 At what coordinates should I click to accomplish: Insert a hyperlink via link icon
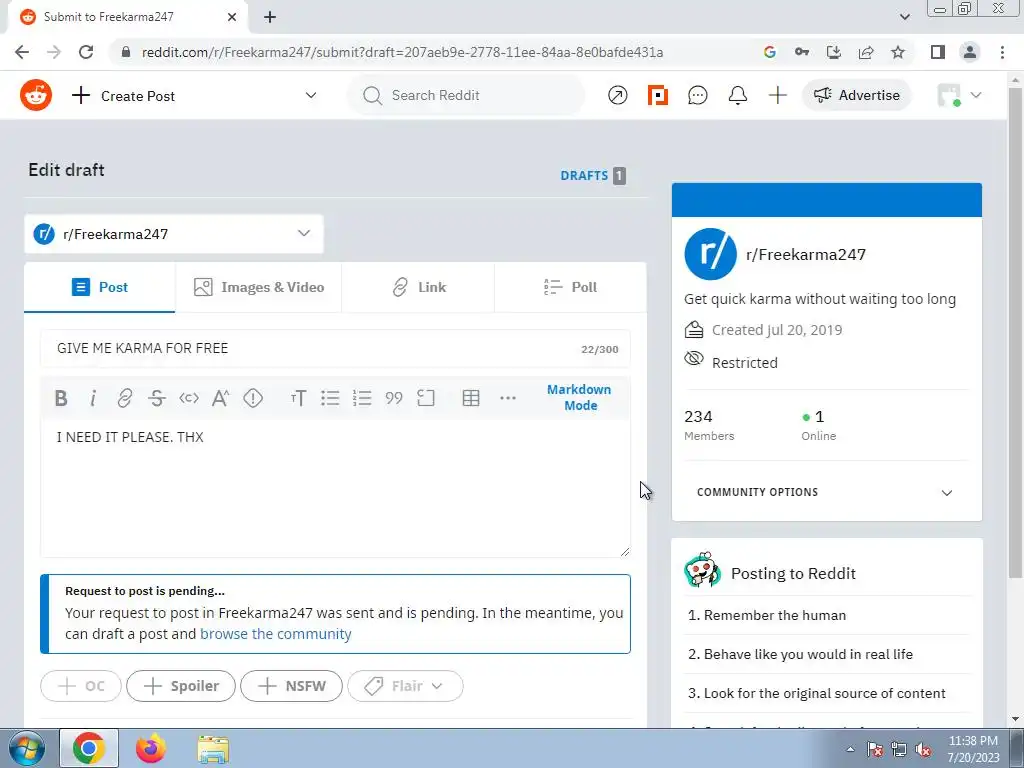click(x=125, y=398)
